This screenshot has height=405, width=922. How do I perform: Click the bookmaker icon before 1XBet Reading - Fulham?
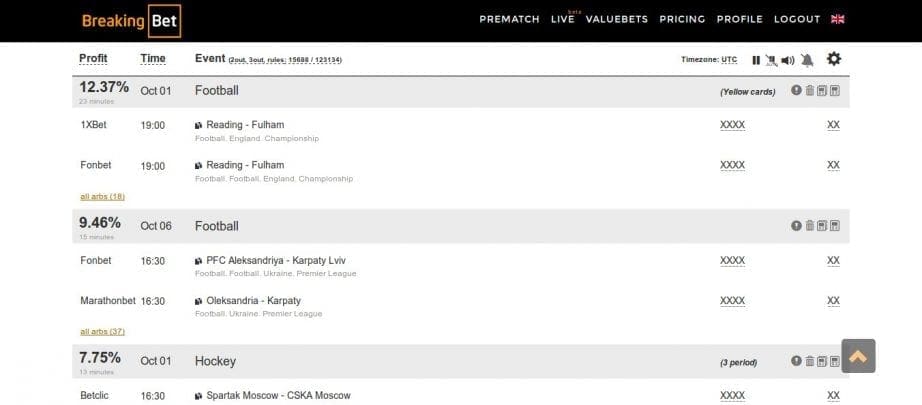[x=199, y=125]
